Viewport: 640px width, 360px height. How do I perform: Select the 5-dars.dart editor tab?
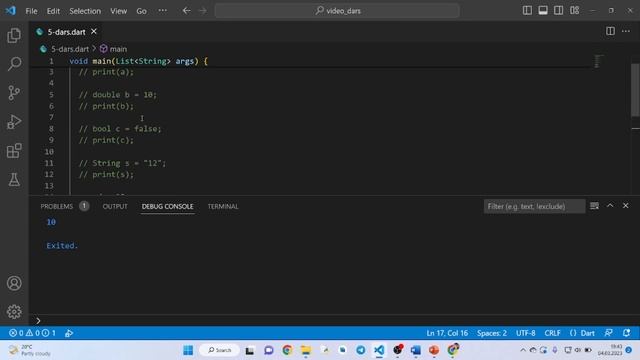pos(66,31)
